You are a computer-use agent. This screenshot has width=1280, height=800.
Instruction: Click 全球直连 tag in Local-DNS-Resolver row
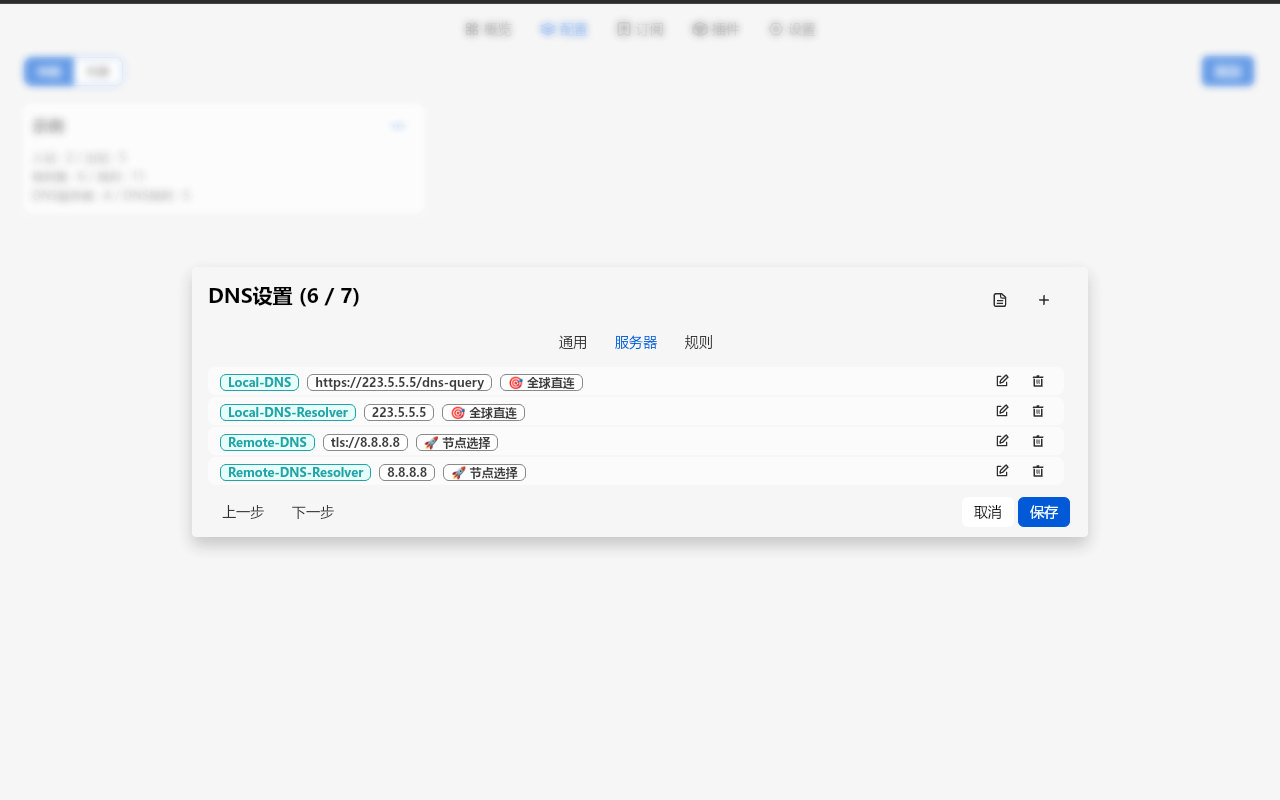pyautogui.click(x=483, y=412)
